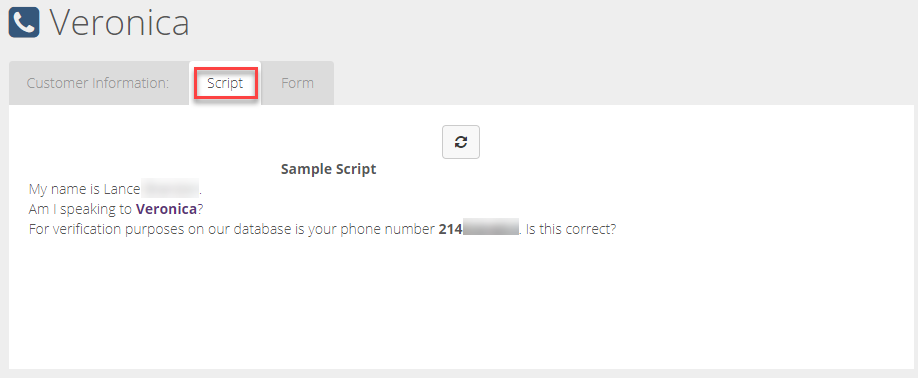Click the bold 214 phone number prefix
This screenshot has height=378, width=918.
(451, 229)
